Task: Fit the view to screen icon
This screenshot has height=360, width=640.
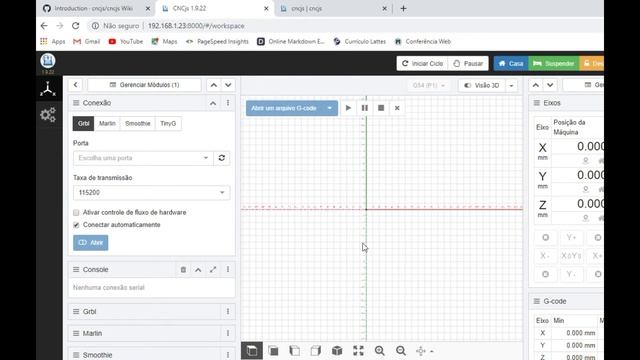Action: click(x=358, y=351)
